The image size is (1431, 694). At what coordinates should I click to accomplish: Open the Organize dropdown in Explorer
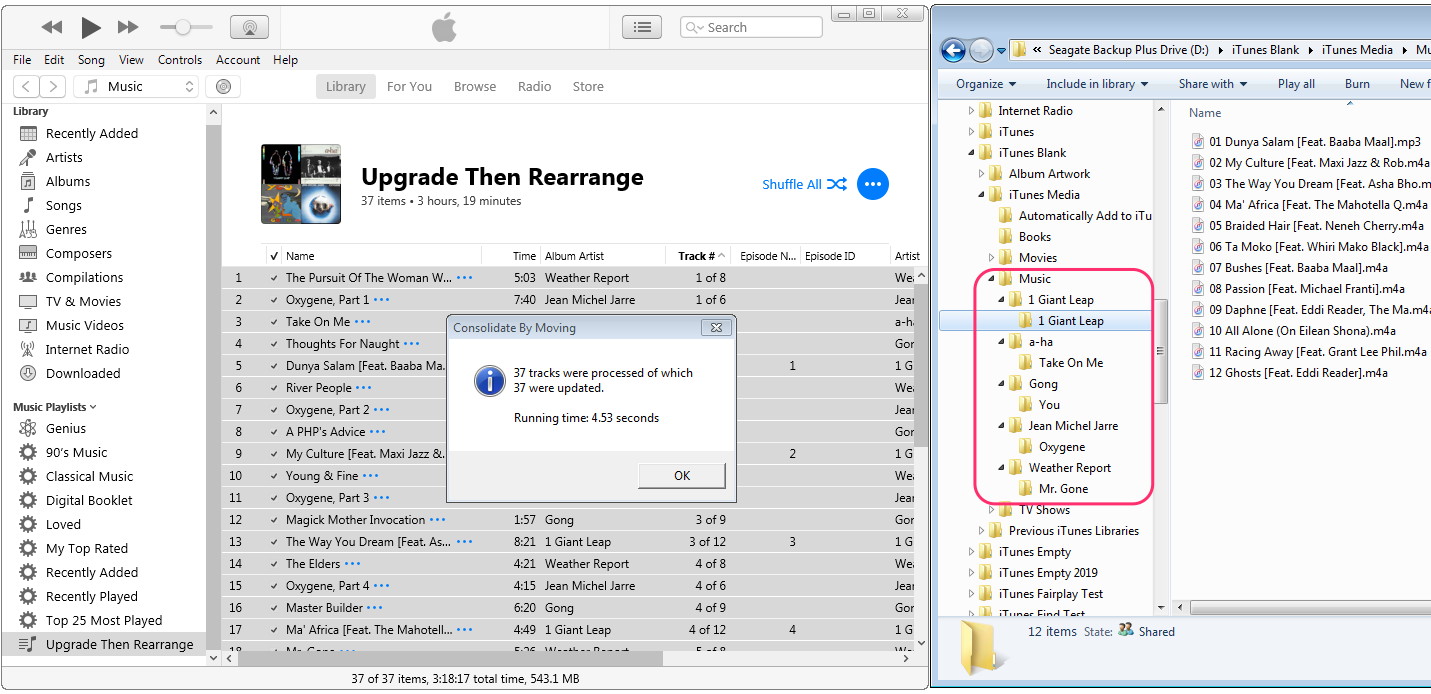pos(986,84)
